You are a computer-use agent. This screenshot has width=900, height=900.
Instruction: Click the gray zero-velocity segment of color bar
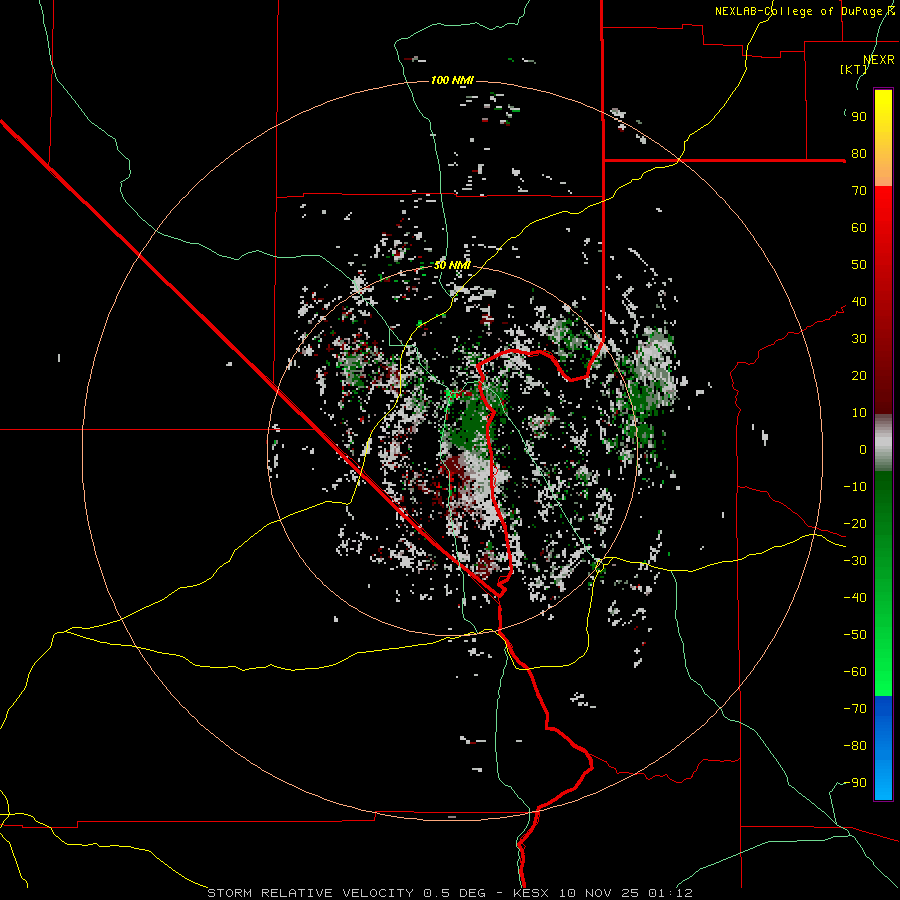coord(883,443)
